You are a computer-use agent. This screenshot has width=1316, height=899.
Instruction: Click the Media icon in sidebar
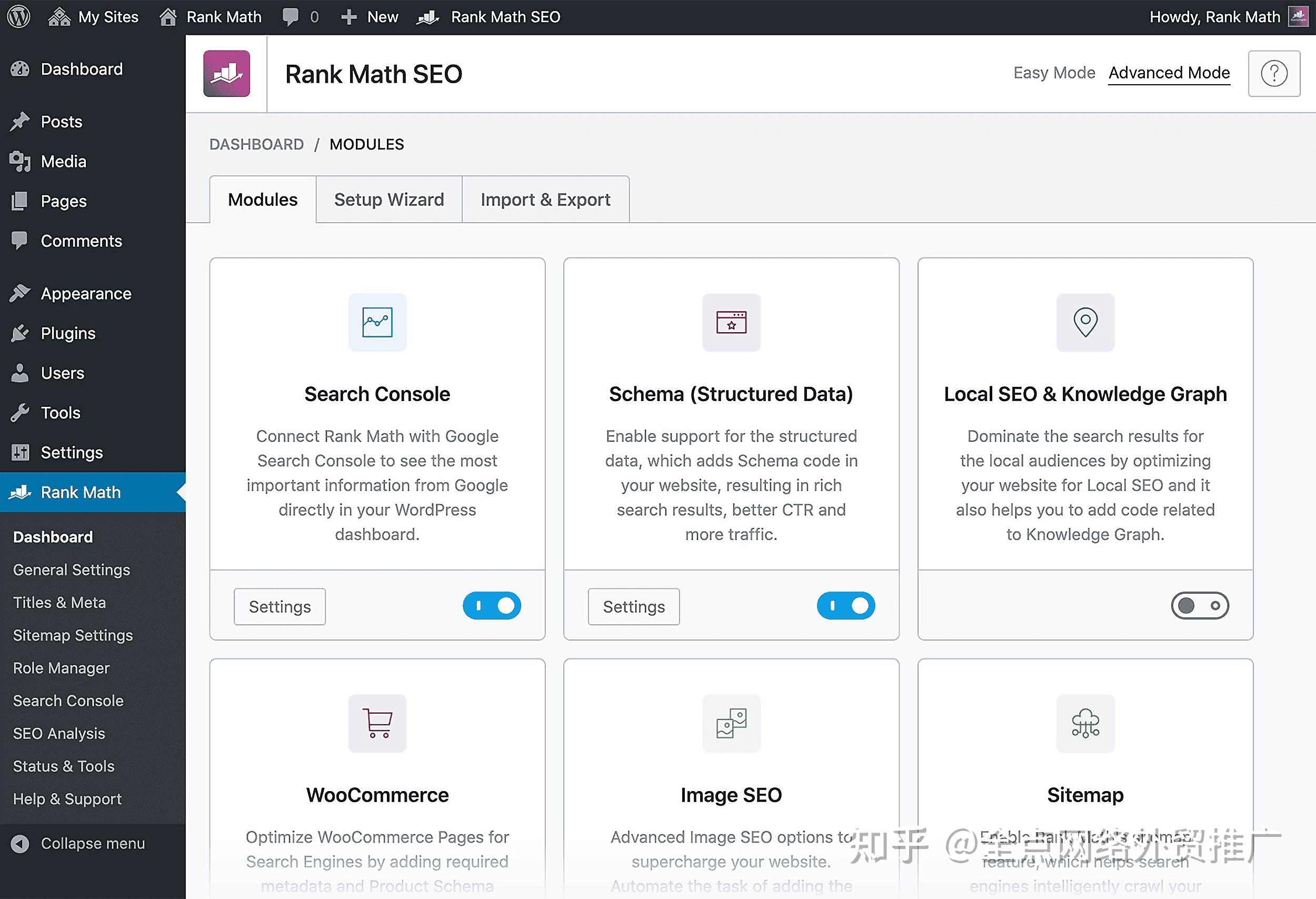click(20, 162)
